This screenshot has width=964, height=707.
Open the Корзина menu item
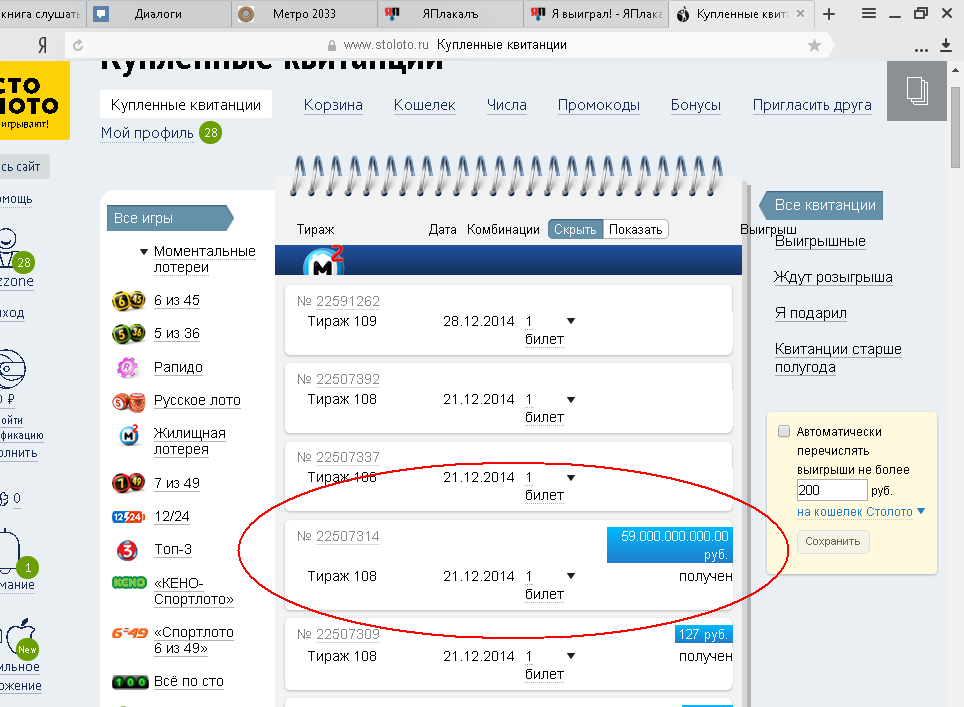(x=333, y=105)
